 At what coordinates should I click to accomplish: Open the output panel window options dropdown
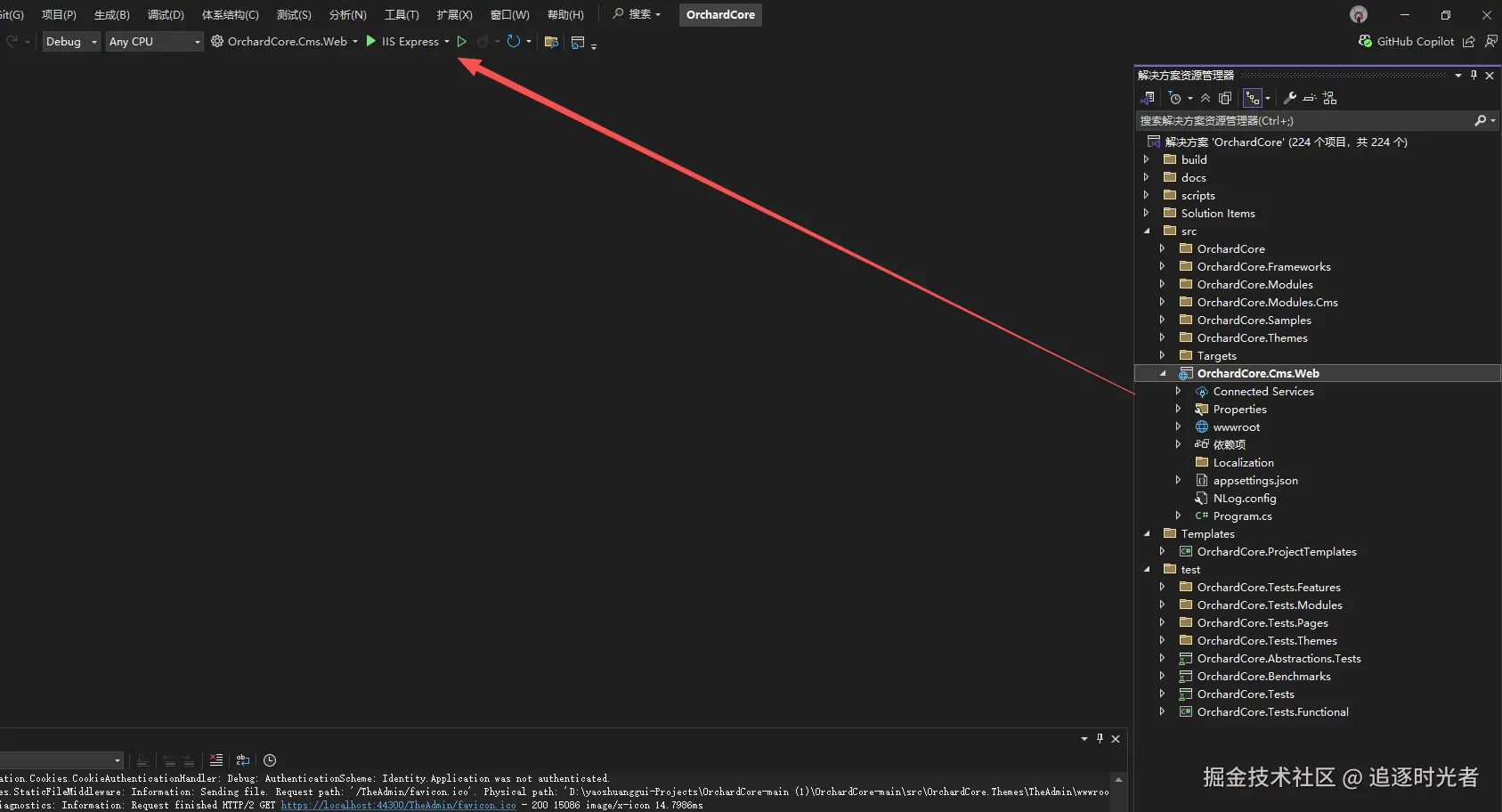pos(1084,738)
